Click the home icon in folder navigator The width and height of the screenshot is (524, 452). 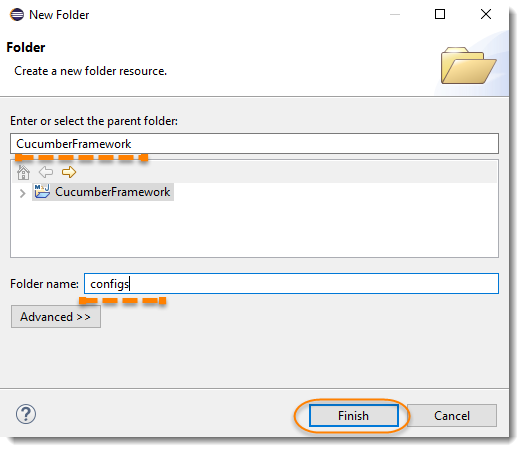tap(23, 172)
